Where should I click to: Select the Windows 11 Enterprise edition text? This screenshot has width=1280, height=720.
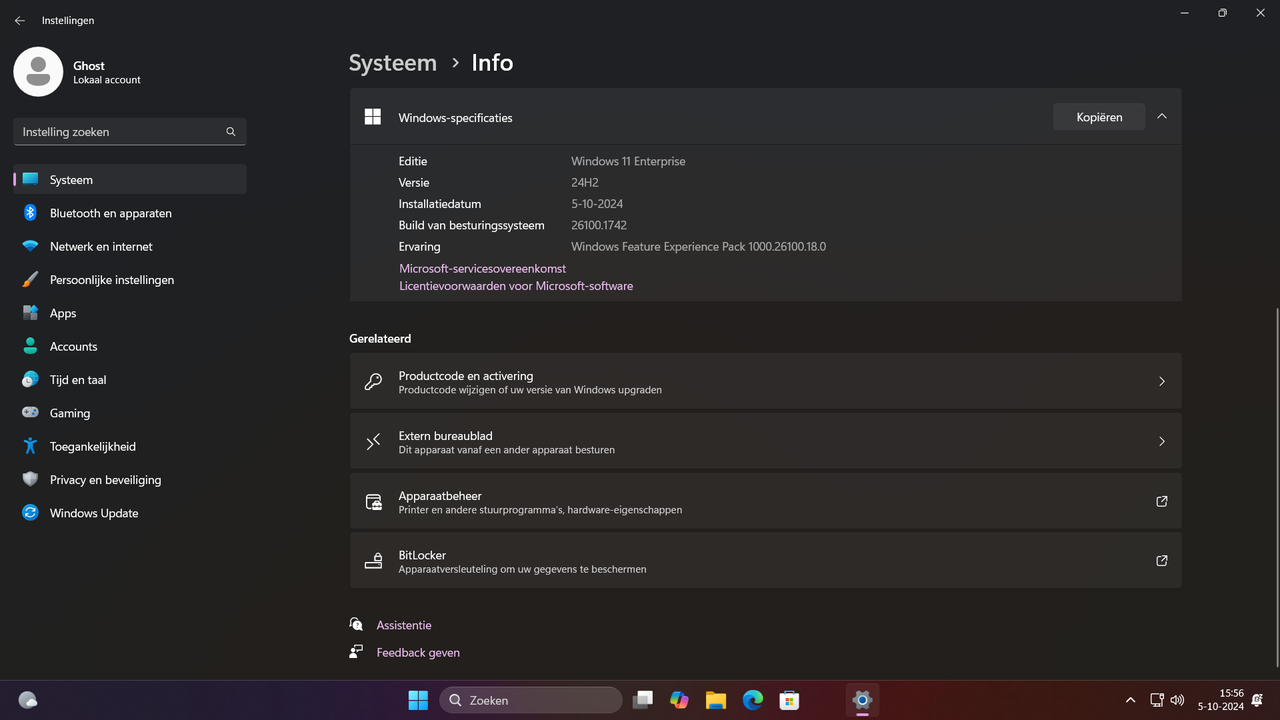point(628,161)
